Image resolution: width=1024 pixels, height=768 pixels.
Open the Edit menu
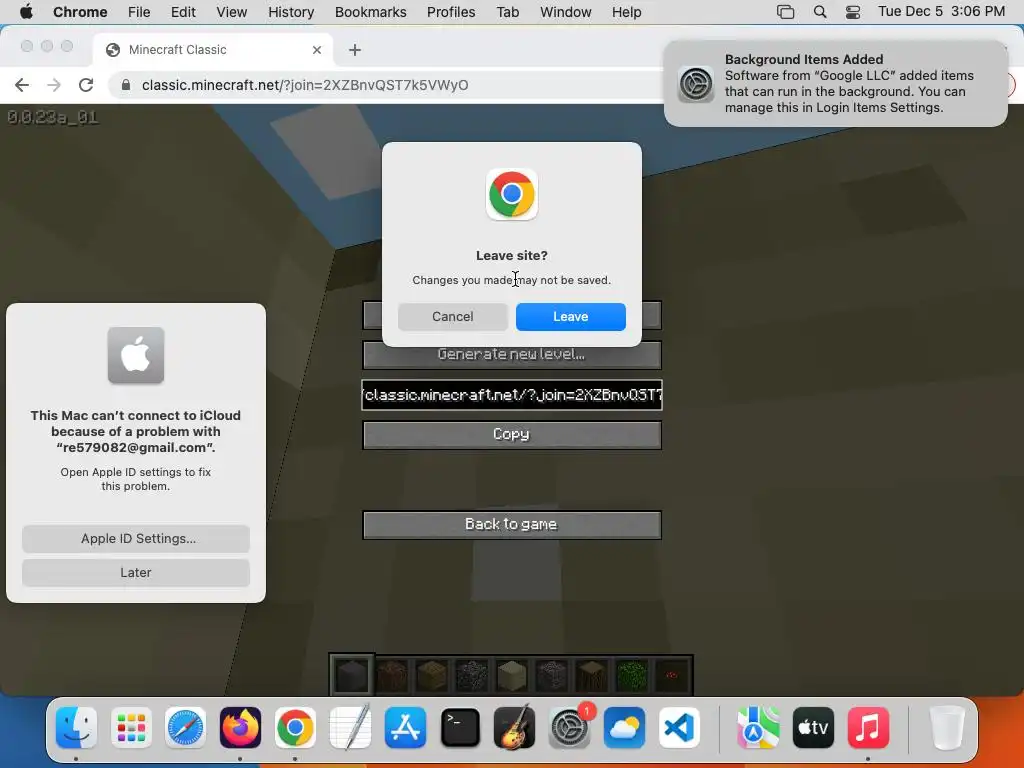(183, 12)
